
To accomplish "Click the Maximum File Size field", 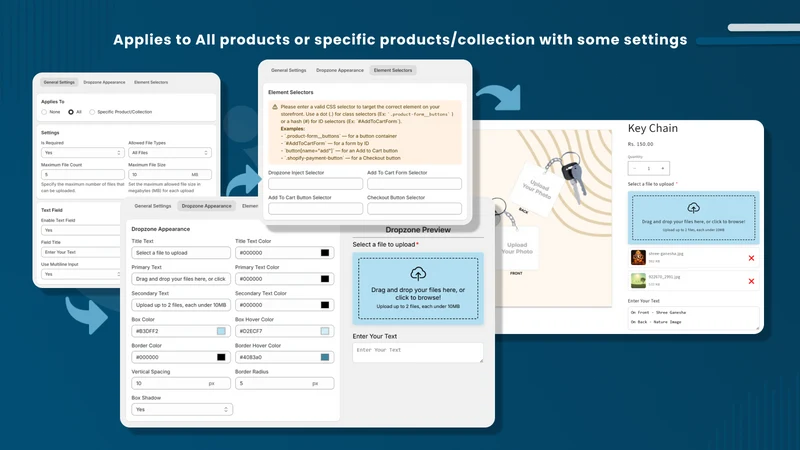I will (x=170, y=174).
